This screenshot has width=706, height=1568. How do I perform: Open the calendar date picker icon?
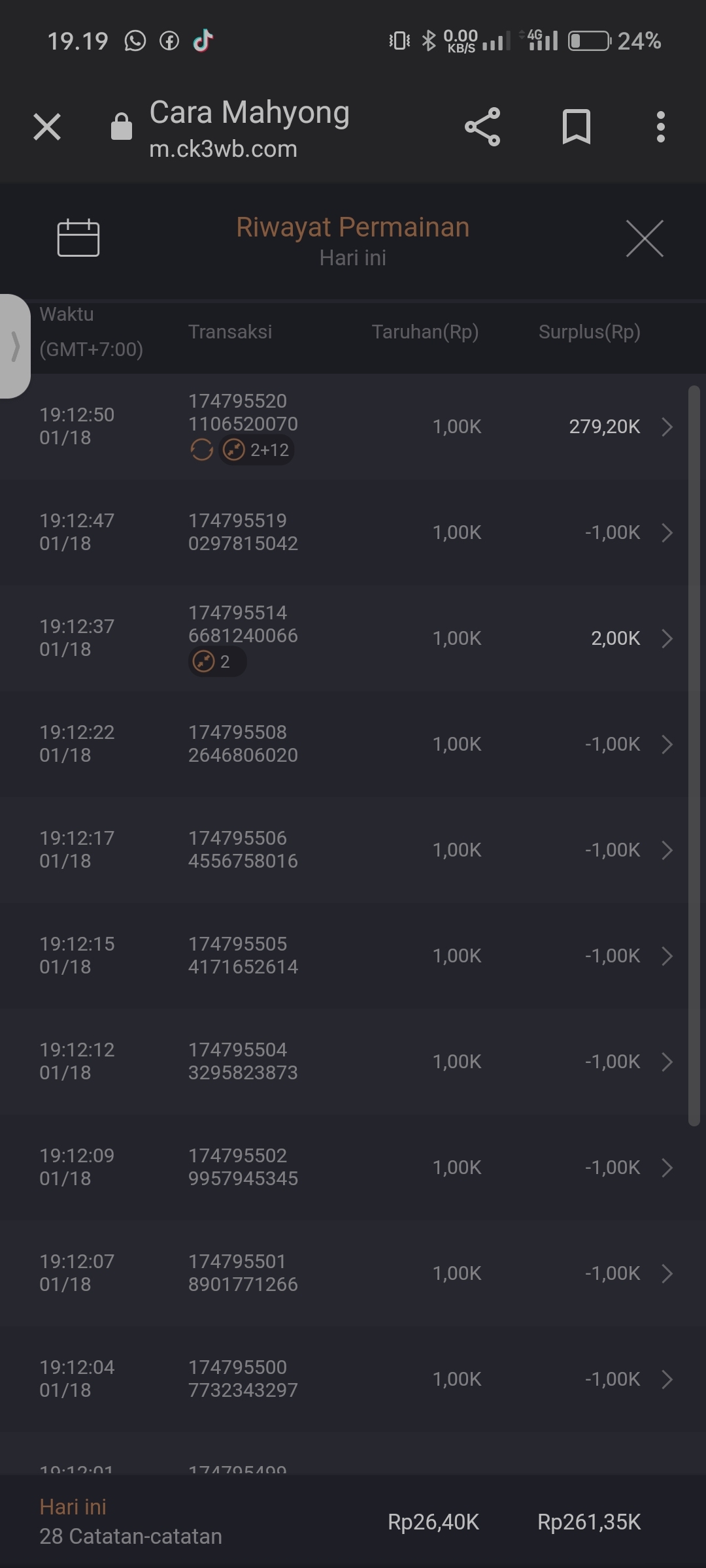point(78,238)
